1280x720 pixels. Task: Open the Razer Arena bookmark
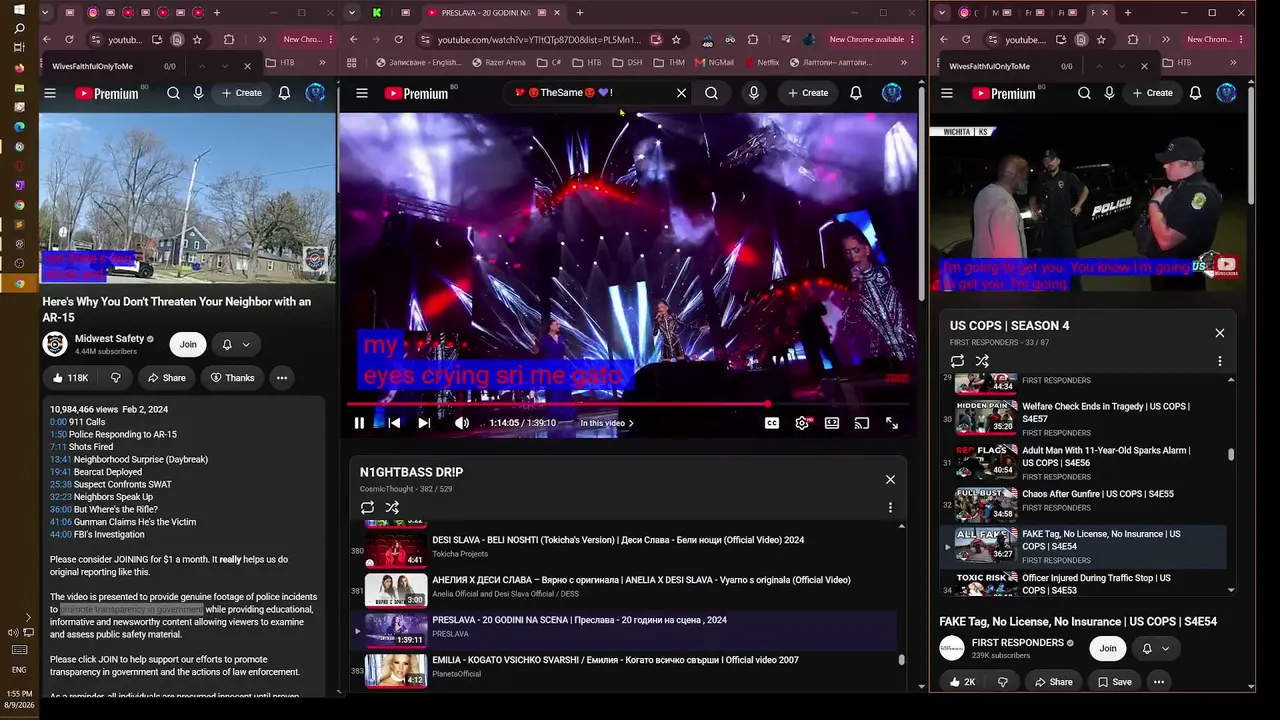[x=497, y=62]
